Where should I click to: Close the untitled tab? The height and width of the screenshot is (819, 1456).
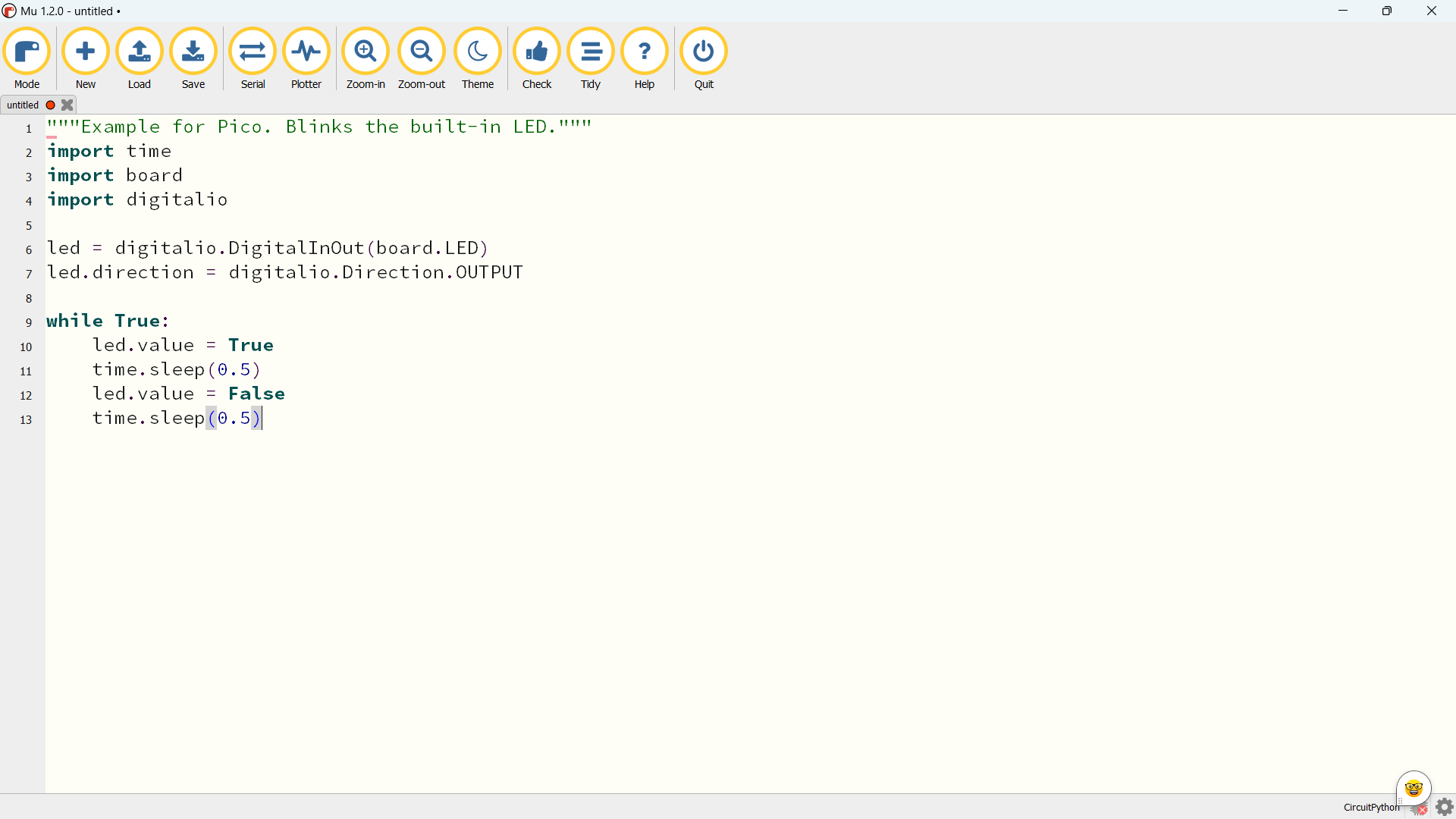67,105
